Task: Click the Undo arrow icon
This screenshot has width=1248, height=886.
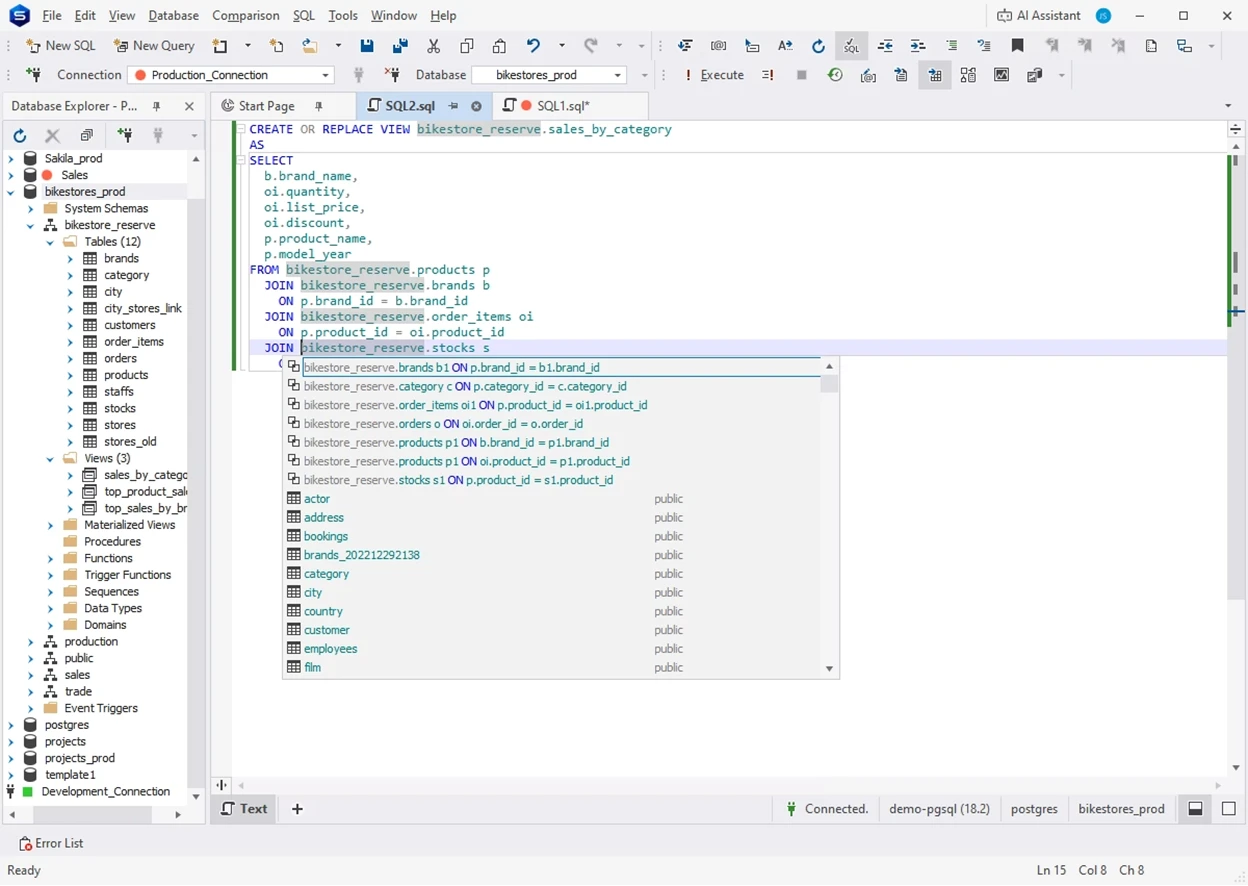Action: (x=534, y=46)
